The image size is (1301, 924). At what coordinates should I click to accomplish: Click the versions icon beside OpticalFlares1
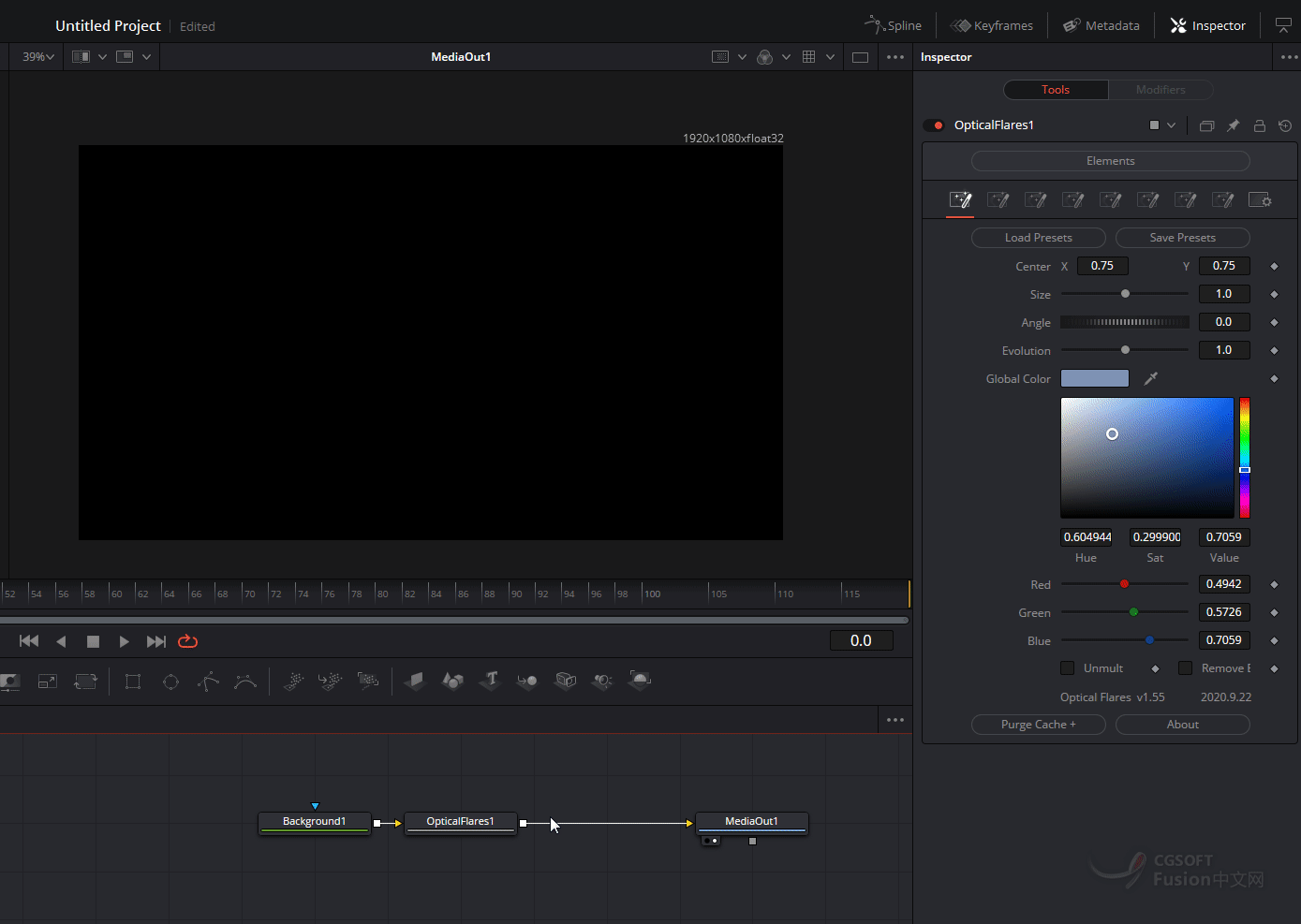click(x=1206, y=125)
